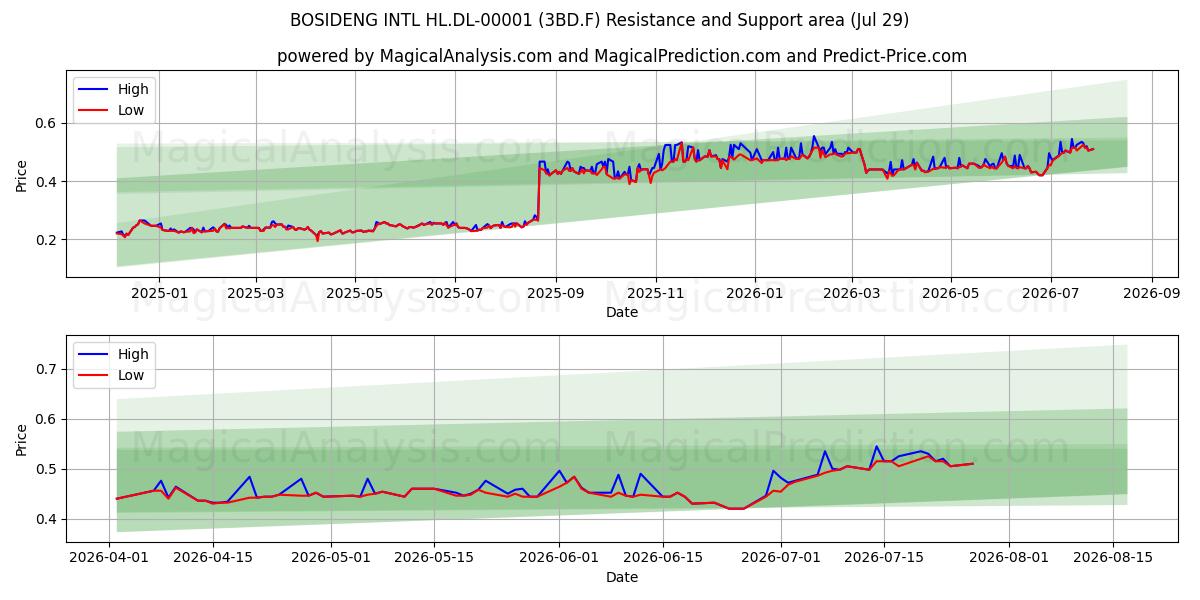Click the '2026-01' tick label

pyautogui.click(x=755, y=293)
